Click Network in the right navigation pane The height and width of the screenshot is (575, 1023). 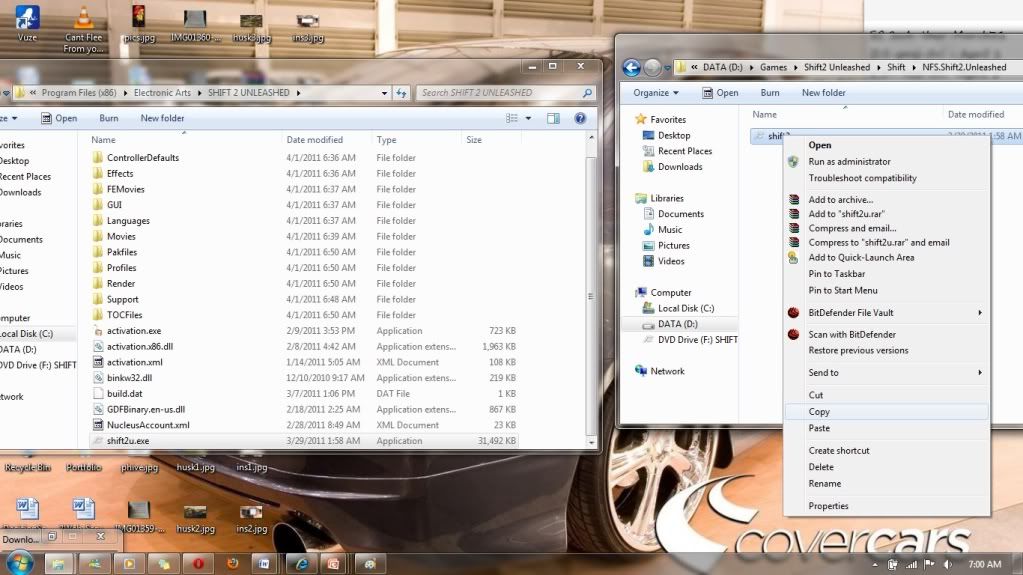coord(660,371)
